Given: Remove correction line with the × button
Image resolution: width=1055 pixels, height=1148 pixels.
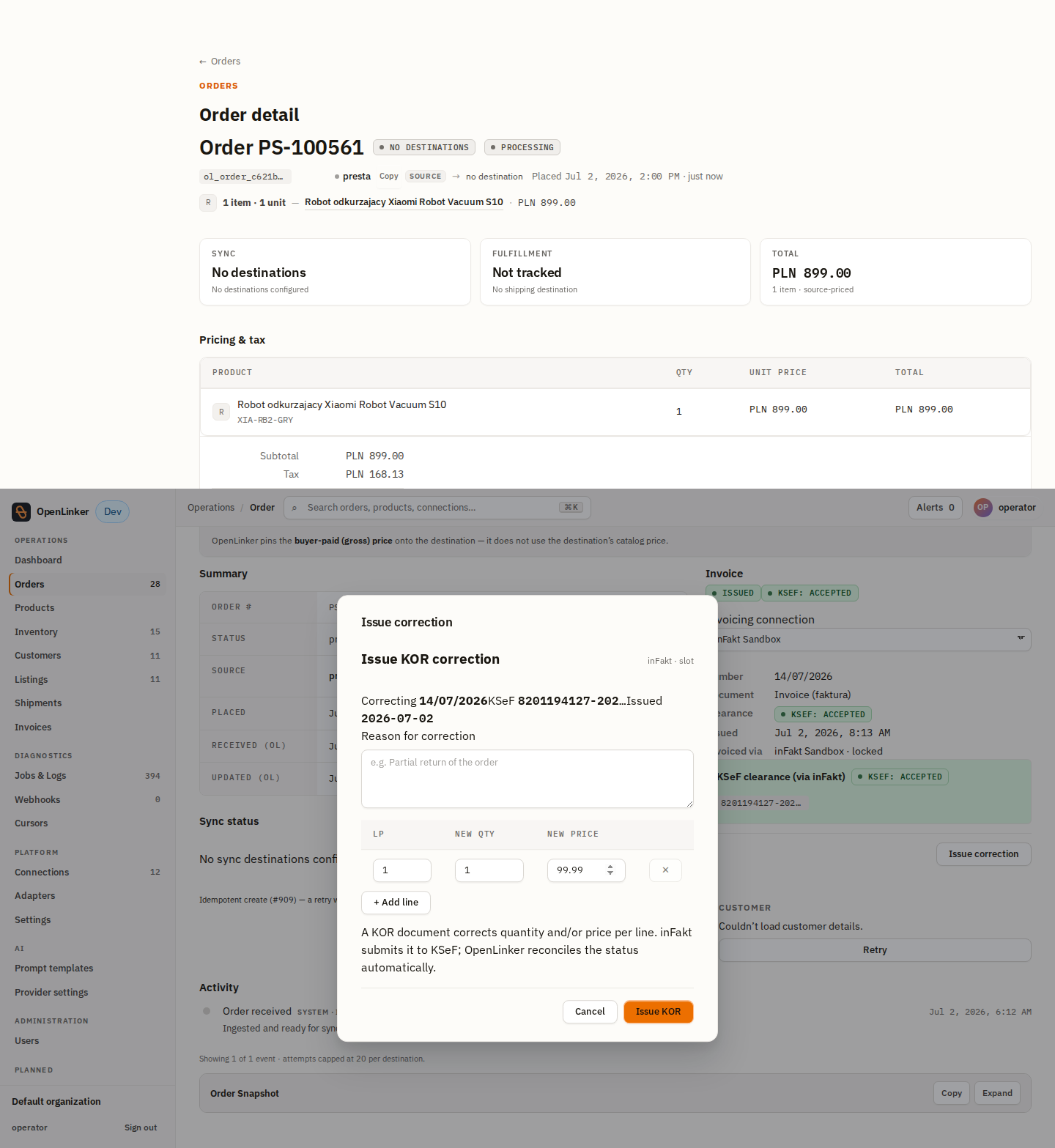Looking at the screenshot, I should 665,870.
